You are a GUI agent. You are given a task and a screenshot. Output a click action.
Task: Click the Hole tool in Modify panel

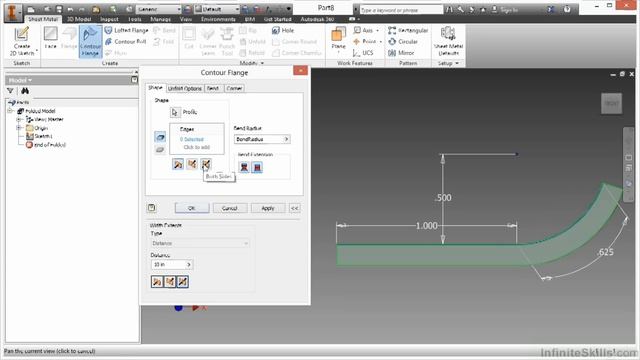[x=283, y=30]
